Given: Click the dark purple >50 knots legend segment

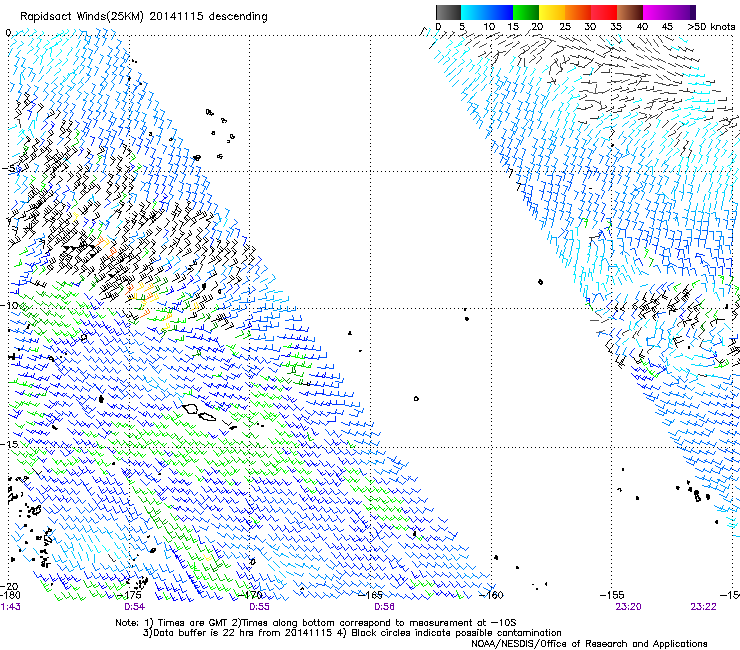Looking at the screenshot, I should [693, 12].
